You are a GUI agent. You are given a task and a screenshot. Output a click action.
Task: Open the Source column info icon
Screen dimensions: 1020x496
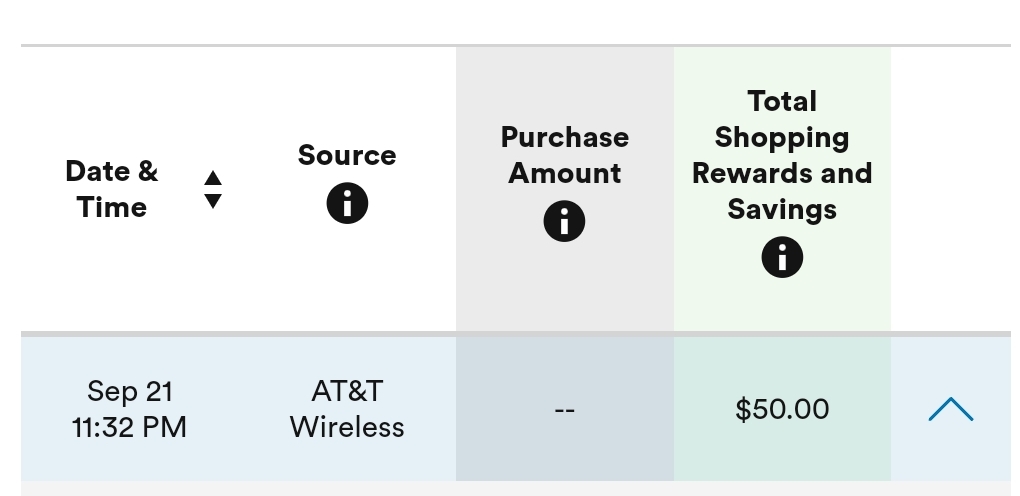[x=347, y=203]
